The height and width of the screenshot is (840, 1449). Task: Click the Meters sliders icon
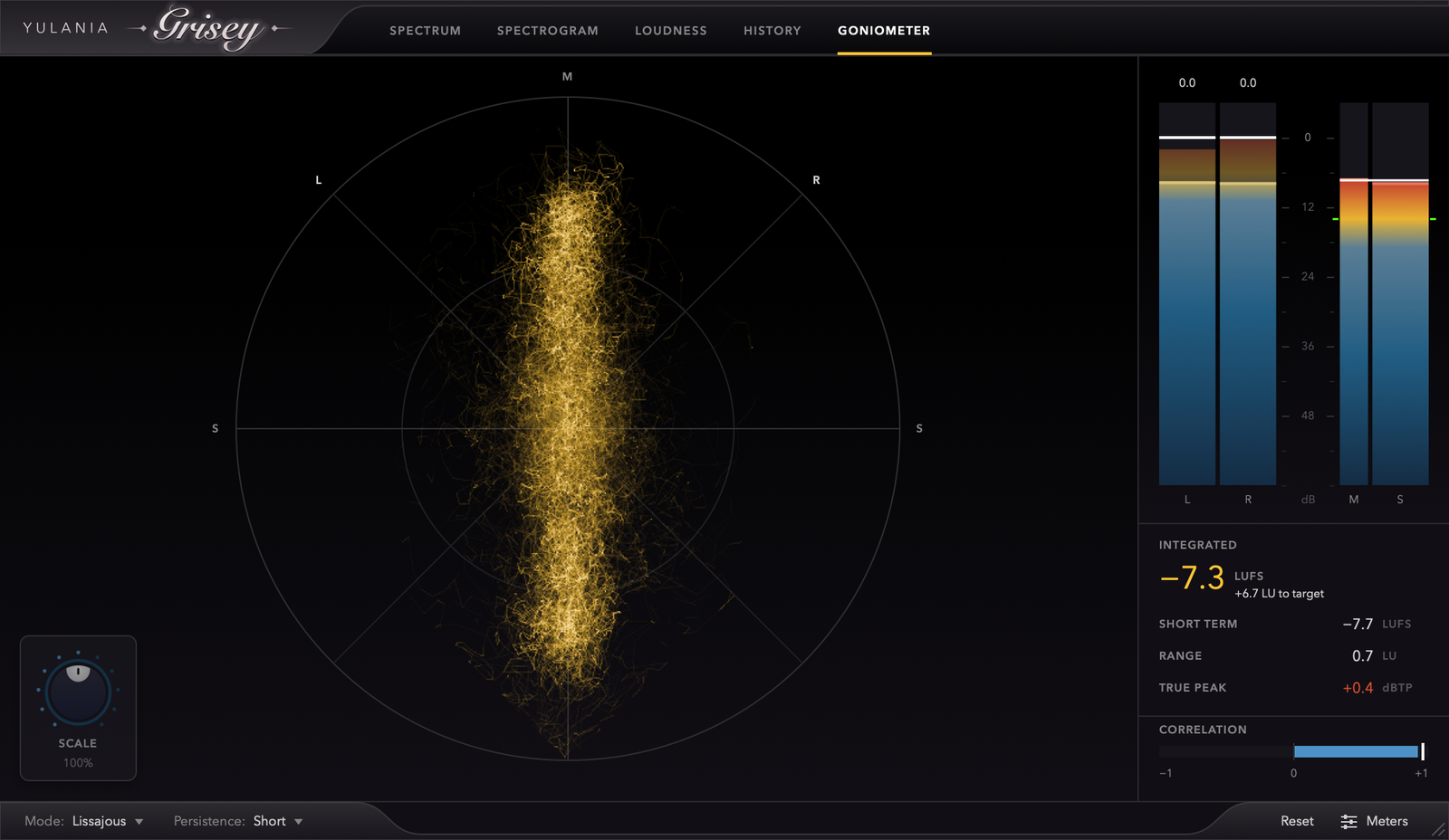(1348, 821)
